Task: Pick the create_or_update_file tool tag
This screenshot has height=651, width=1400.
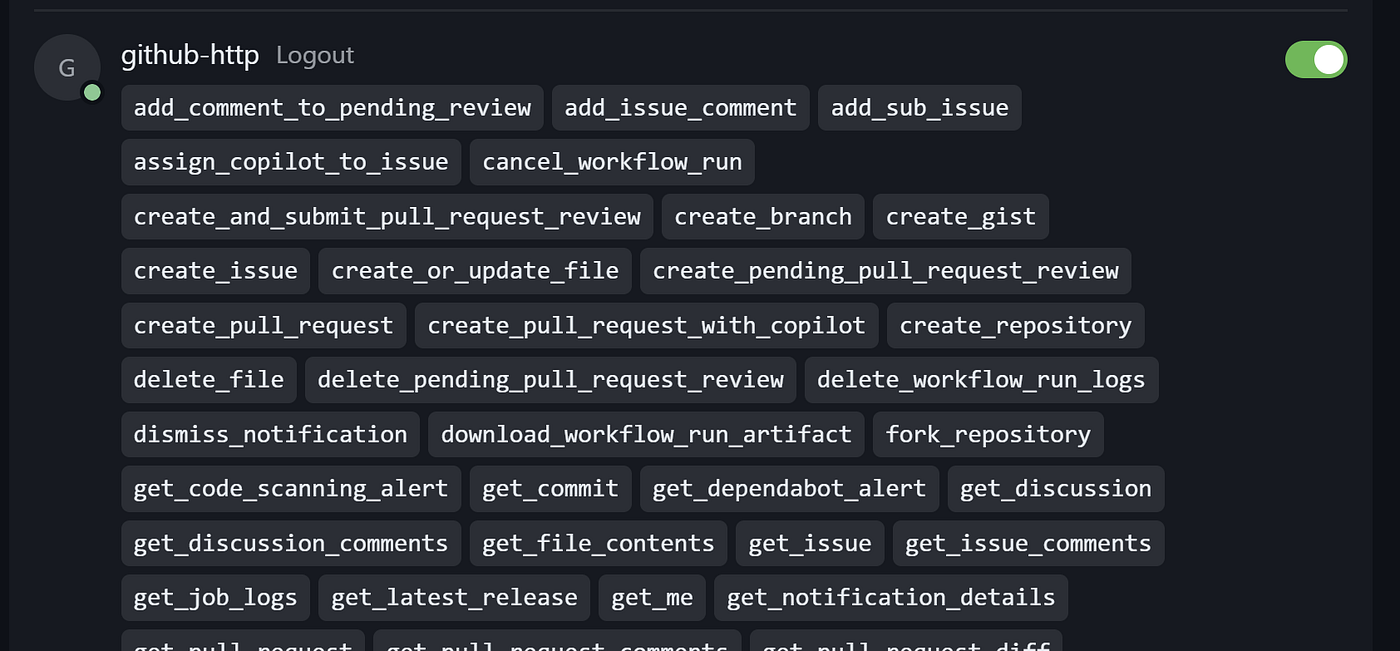Action: click(x=475, y=271)
